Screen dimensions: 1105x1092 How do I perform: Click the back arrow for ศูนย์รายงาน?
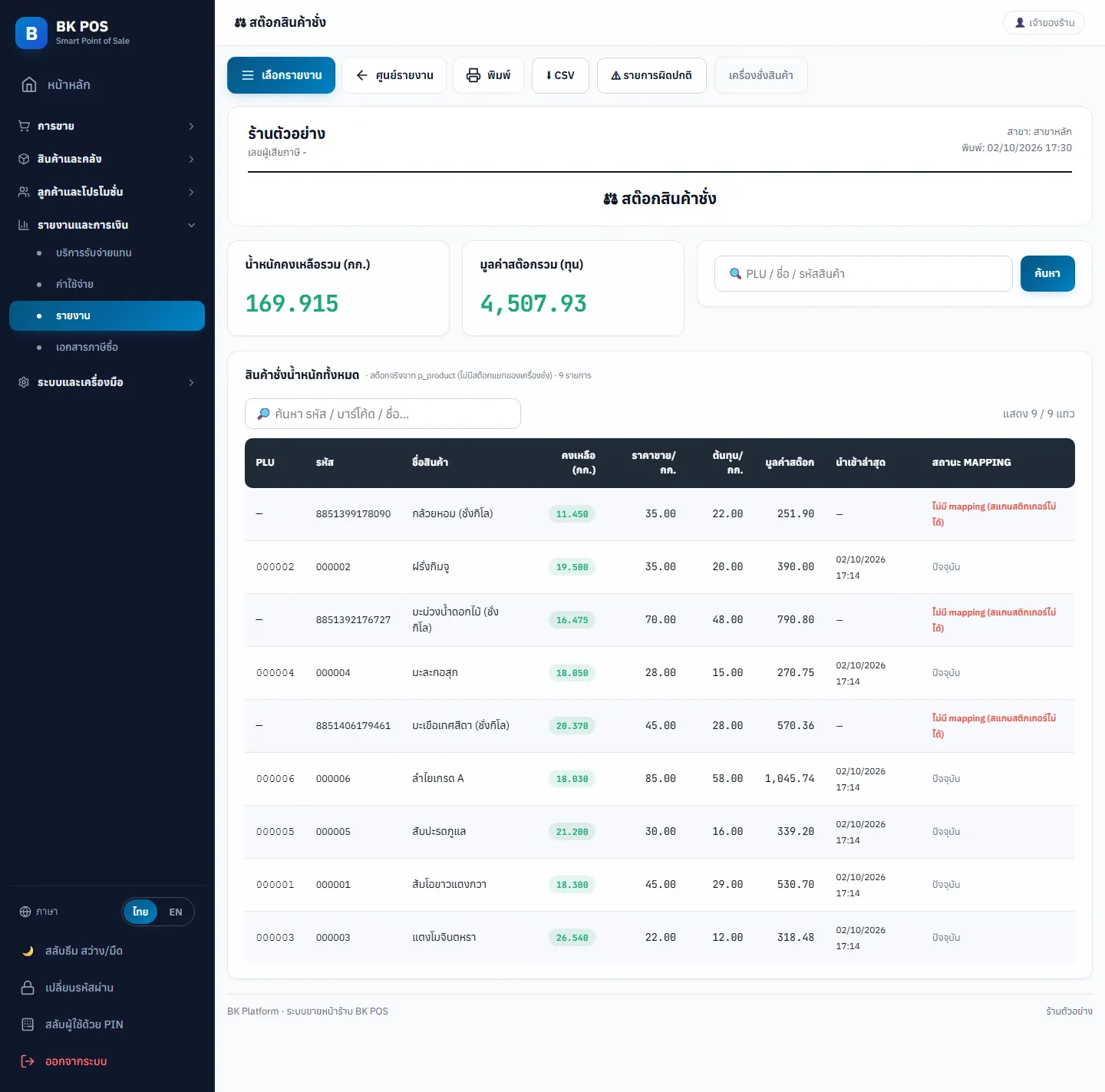[x=362, y=75]
